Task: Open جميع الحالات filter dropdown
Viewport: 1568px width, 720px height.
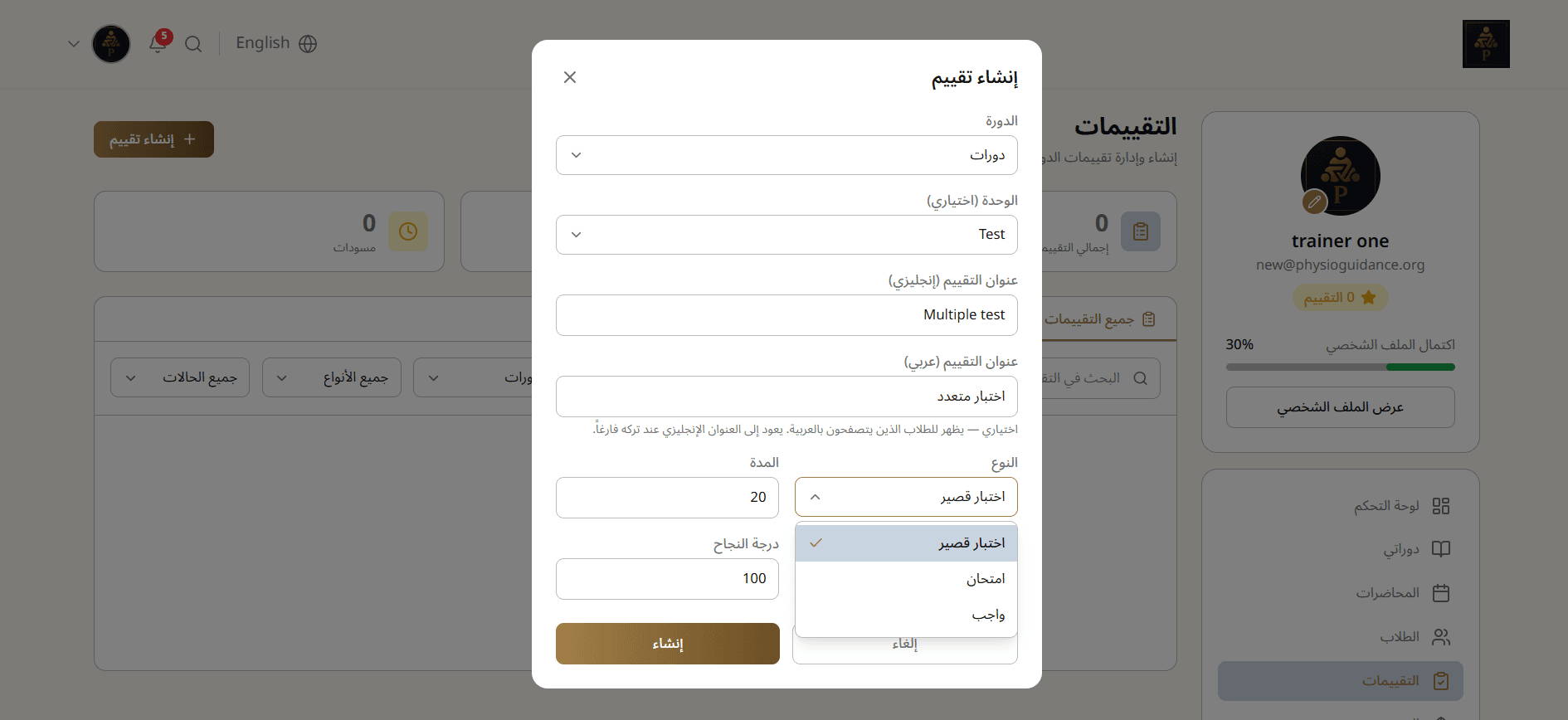Action: coord(180,377)
